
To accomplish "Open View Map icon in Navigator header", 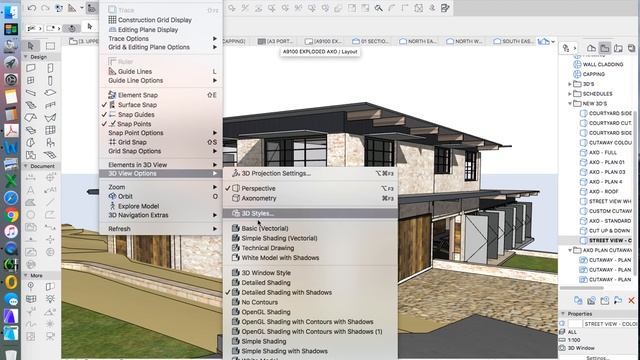I will (x=604, y=48).
